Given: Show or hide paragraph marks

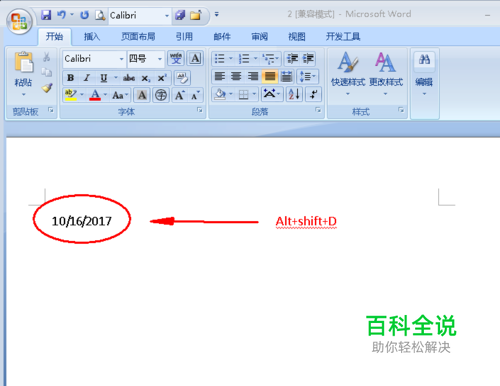Looking at the screenshot, I should point(313,95).
